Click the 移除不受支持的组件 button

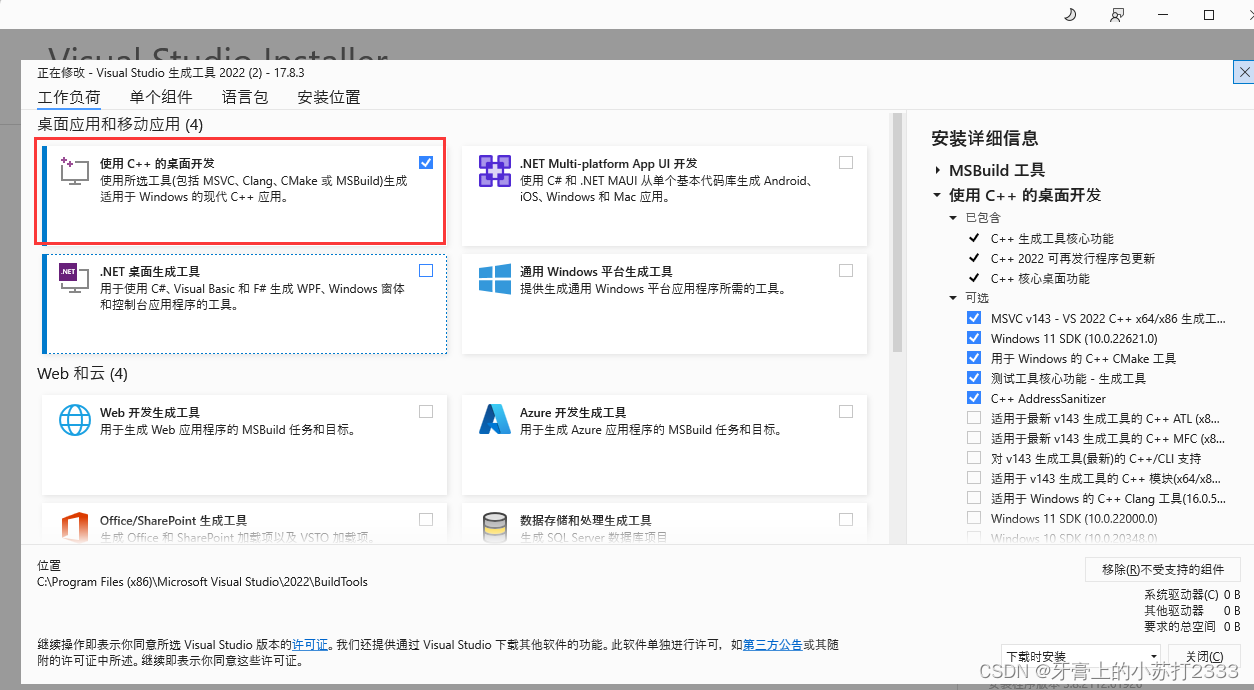tap(1163, 569)
